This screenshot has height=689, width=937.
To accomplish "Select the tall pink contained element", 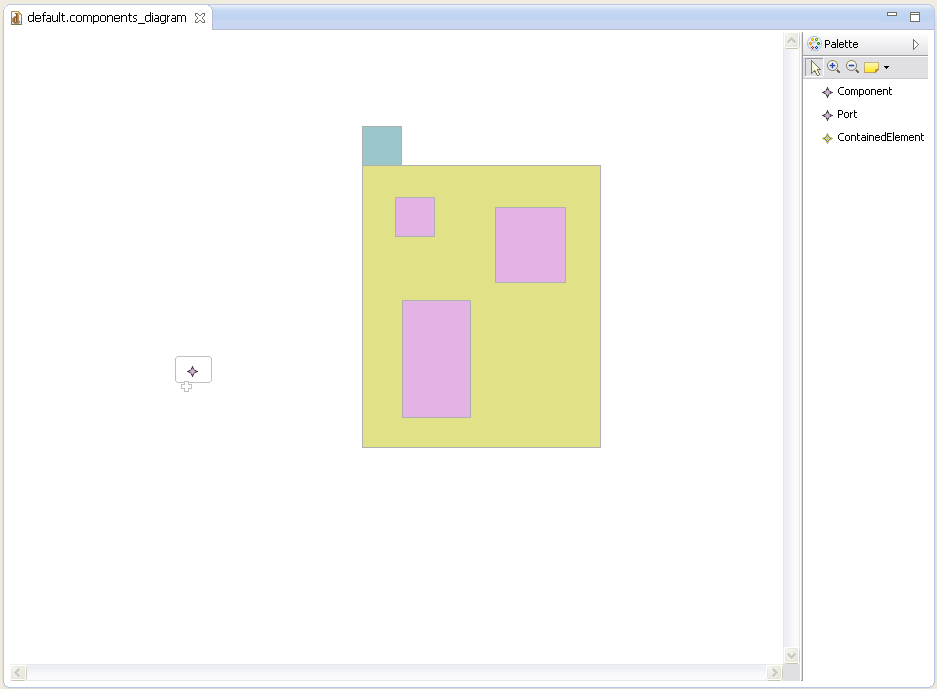I will point(436,359).
